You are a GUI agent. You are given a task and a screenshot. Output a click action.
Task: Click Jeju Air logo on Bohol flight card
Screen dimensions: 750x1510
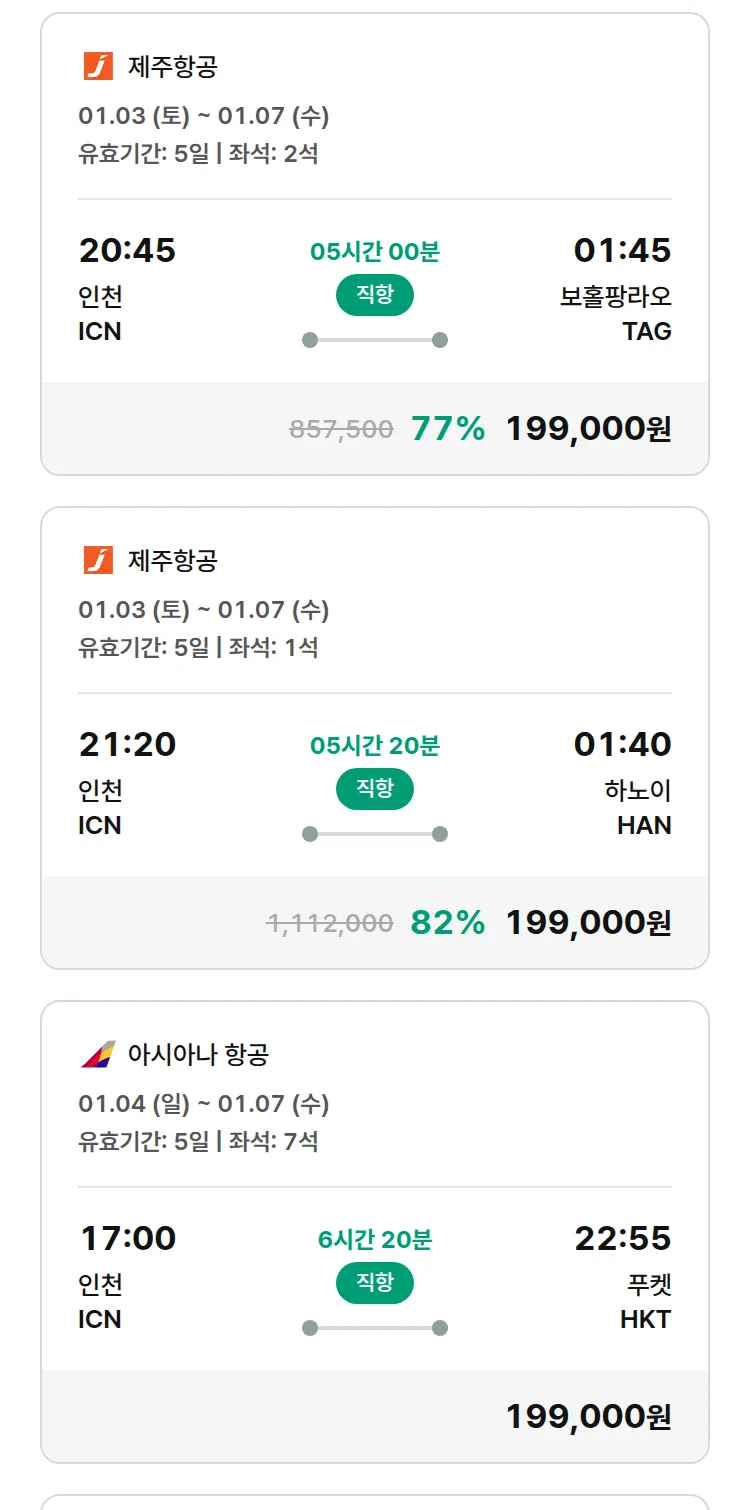tap(98, 67)
